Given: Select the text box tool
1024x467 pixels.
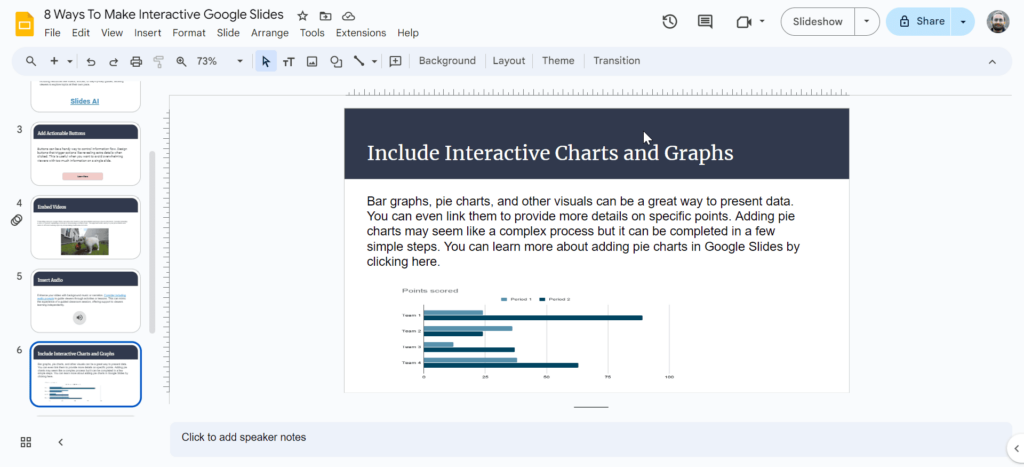Looking at the screenshot, I should tap(289, 61).
